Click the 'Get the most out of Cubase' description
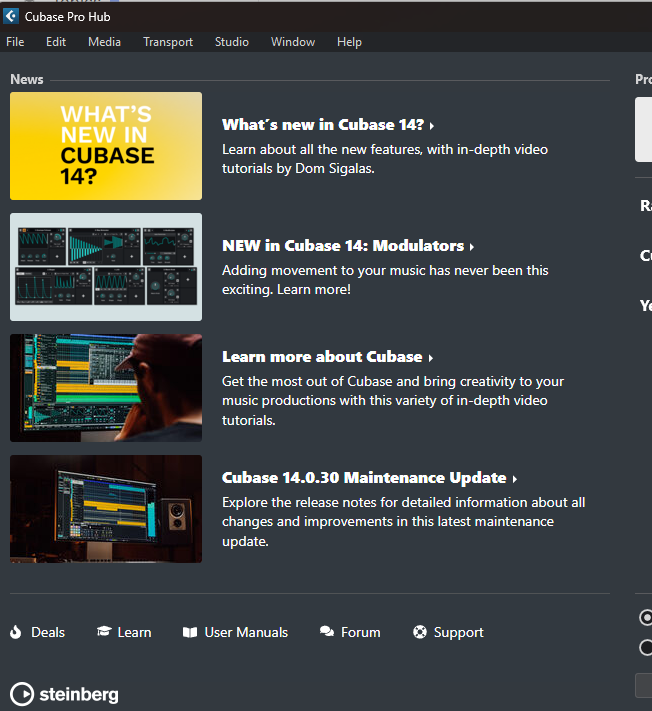This screenshot has height=711, width=652. point(393,401)
